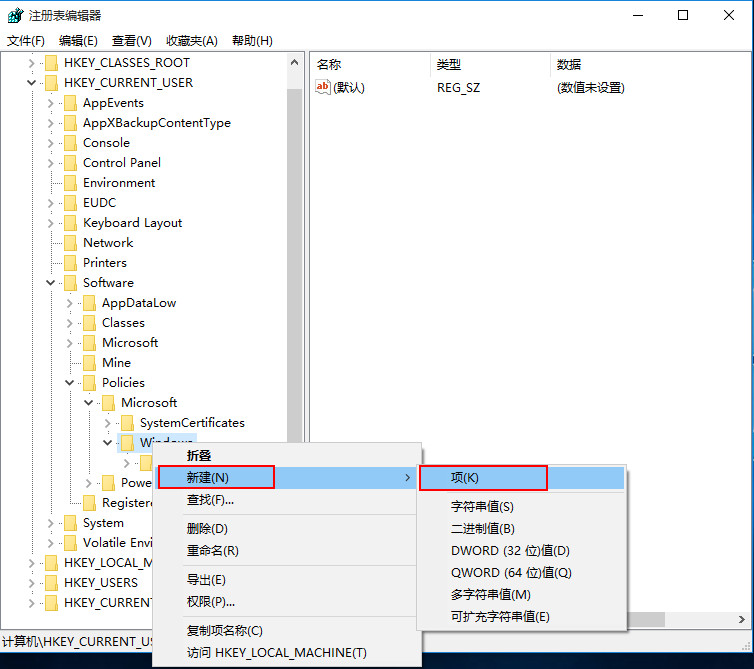Click the Keyboard Layout folder icon
754x669 pixels.
click(71, 223)
